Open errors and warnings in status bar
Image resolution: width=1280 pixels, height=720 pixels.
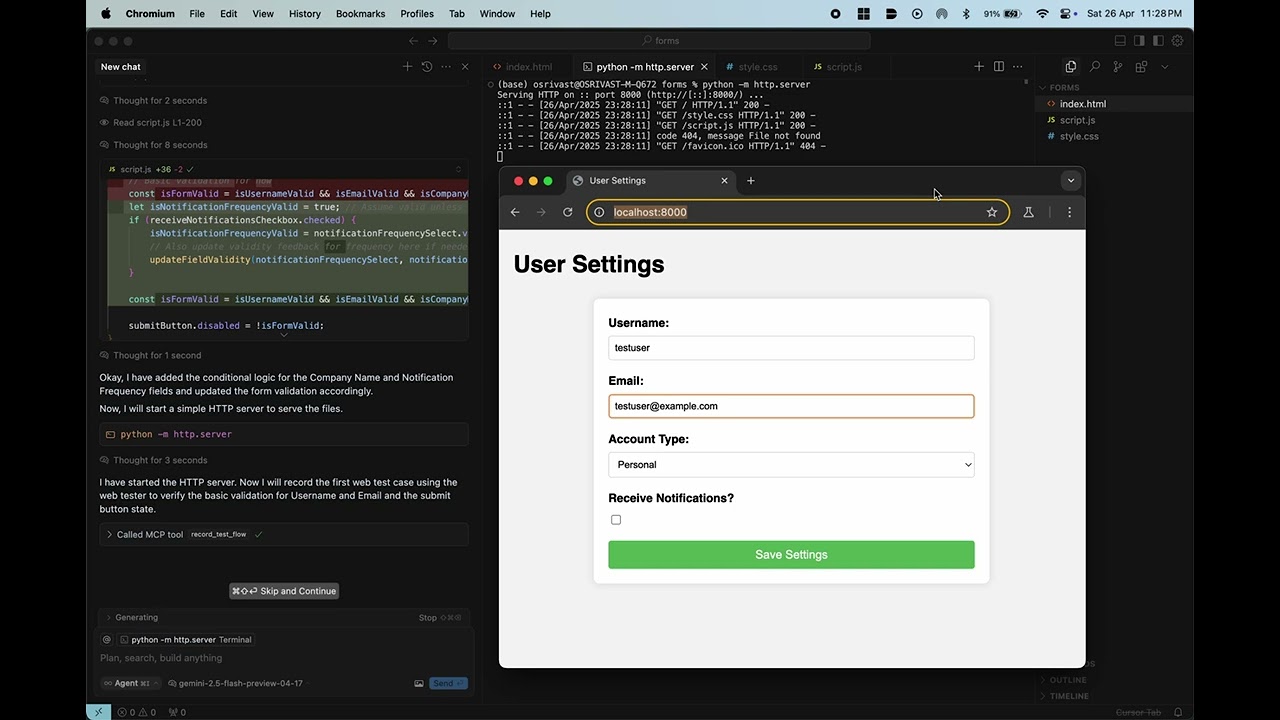tap(137, 712)
